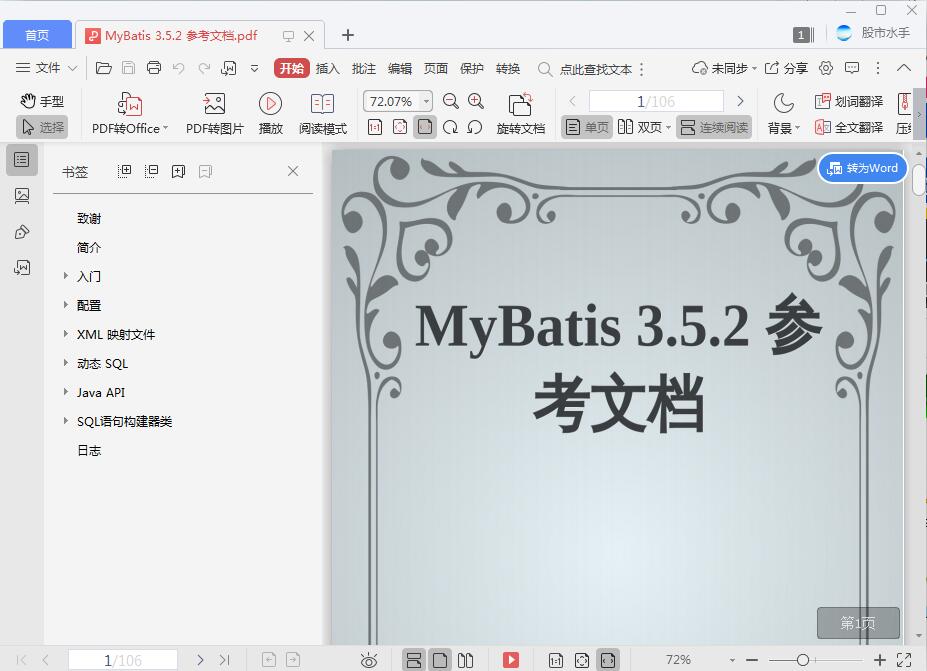Click 划词翻译 word translation
Screen dimensions: 927x671
pos(849,102)
